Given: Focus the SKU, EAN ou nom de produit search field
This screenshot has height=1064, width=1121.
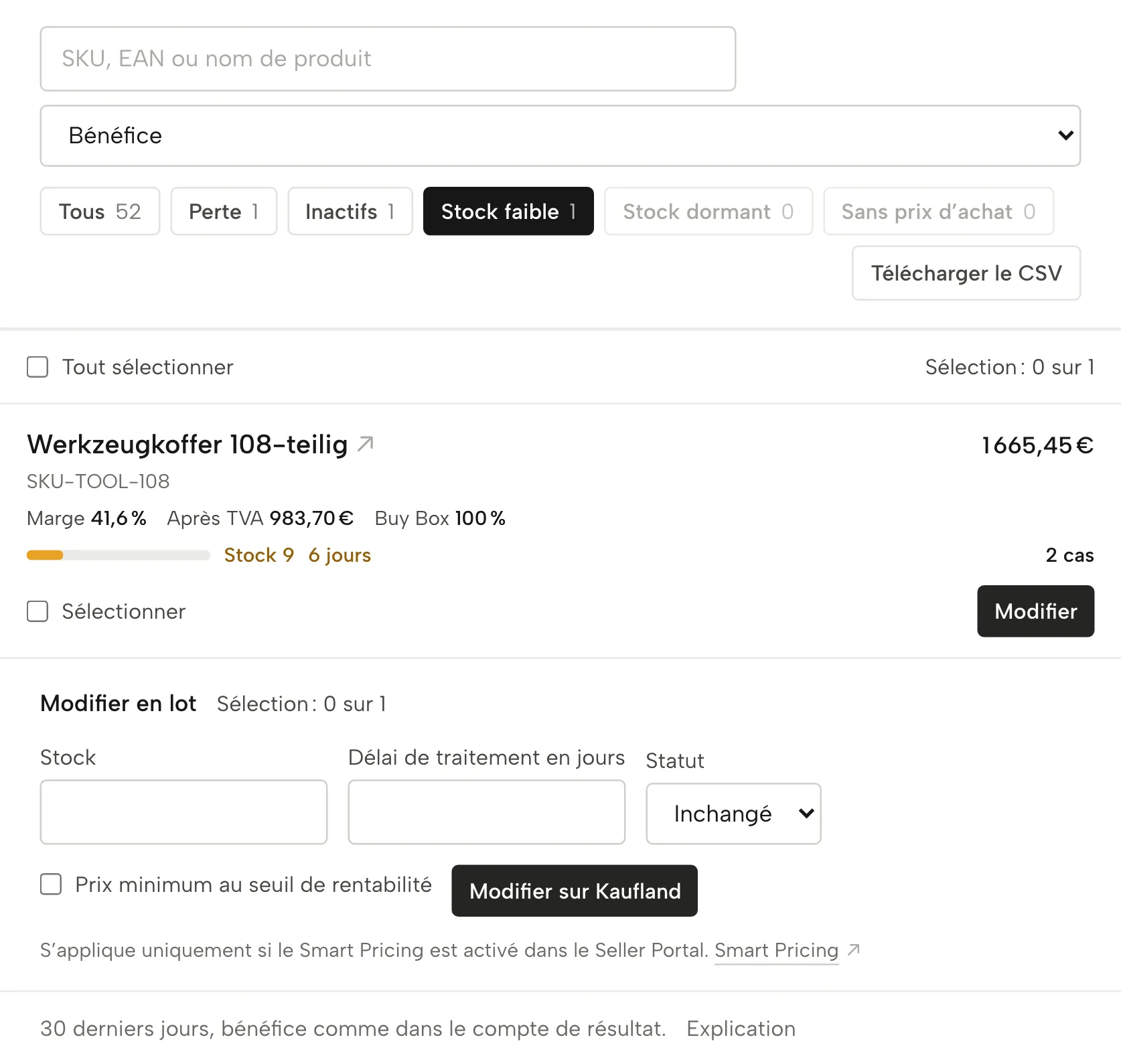Looking at the screenshot, I should click(x=388, y=59).
